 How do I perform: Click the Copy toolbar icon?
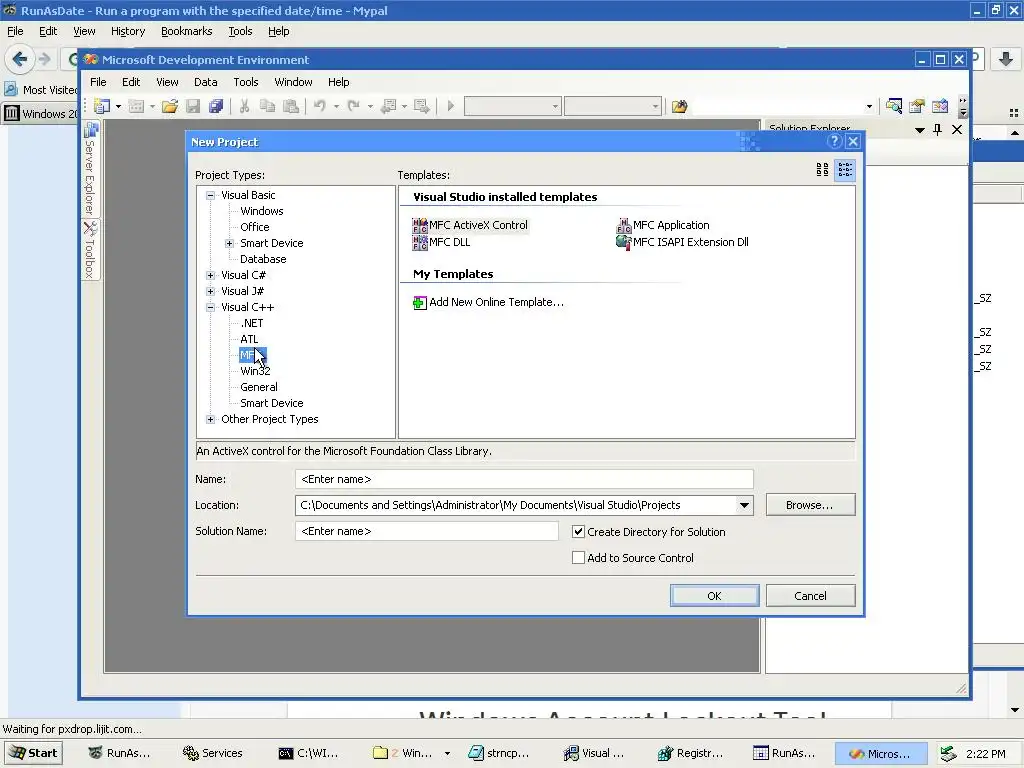coord(267,106)
